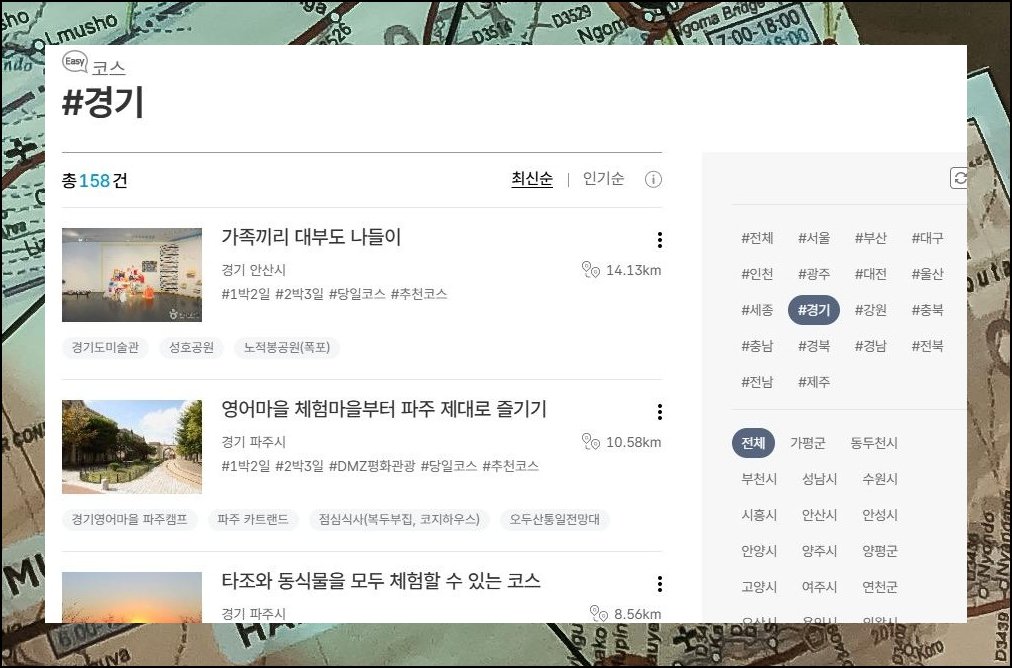Filter by 부천시
The height and width of the screenshot is (668, 1012).
pyautogui.click(x=759, y=479)
